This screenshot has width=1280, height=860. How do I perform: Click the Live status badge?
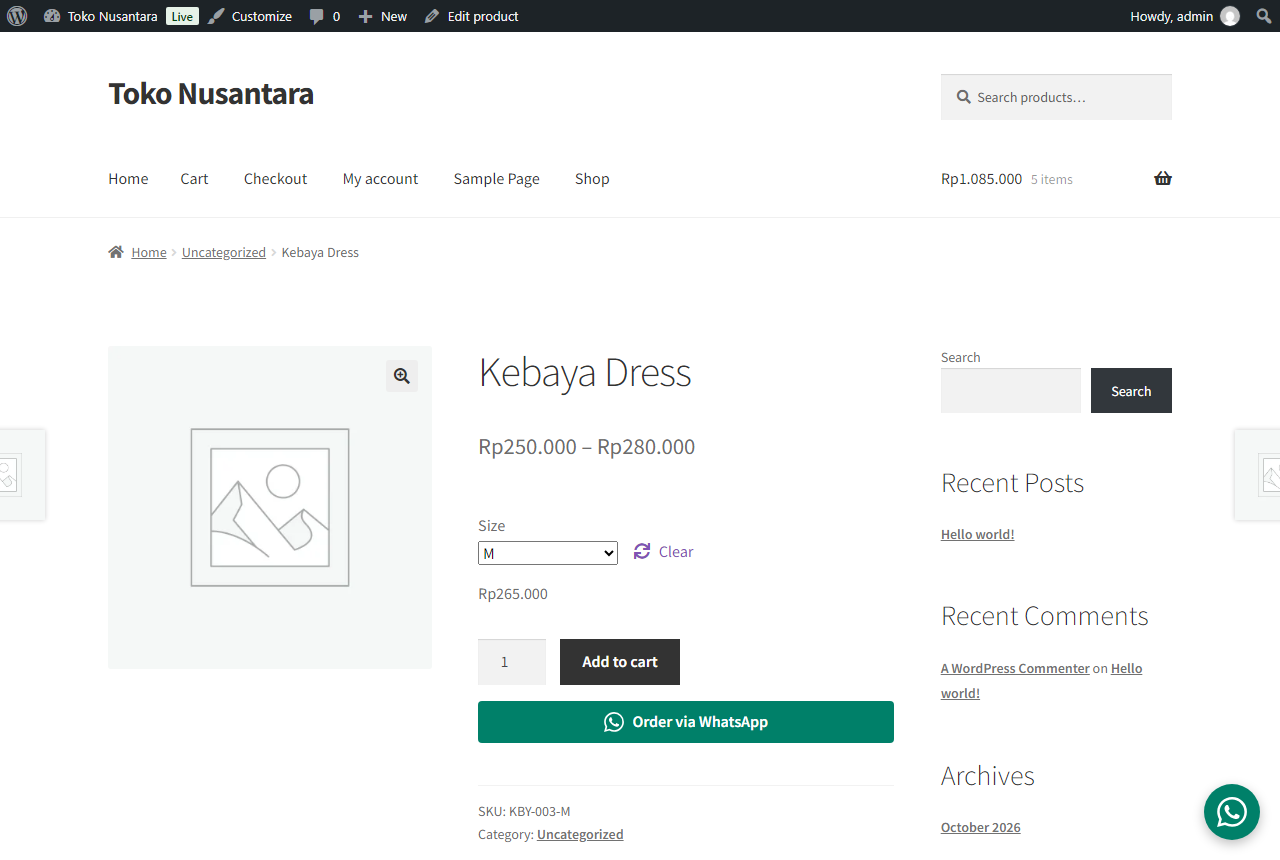[x=182, y=16]
